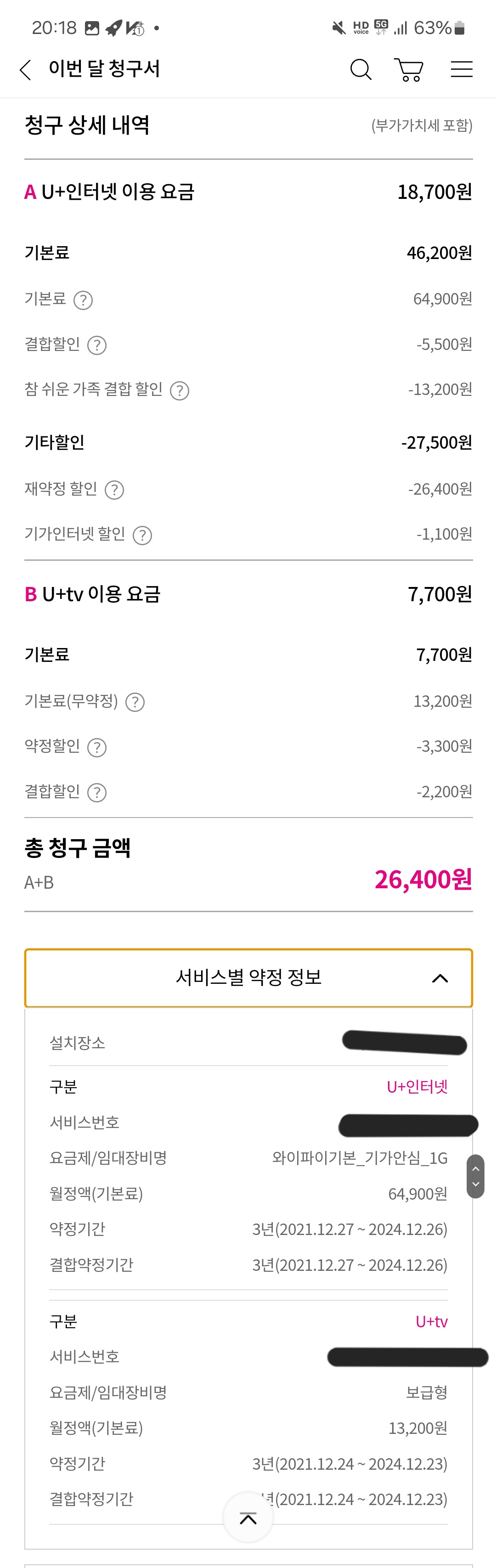Show help for U+tv 결합할인
496x1568 pixels.
click(x=97, y=793)
